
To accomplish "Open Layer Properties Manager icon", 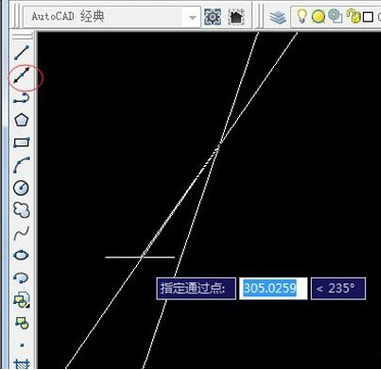I will click(278, 17).
